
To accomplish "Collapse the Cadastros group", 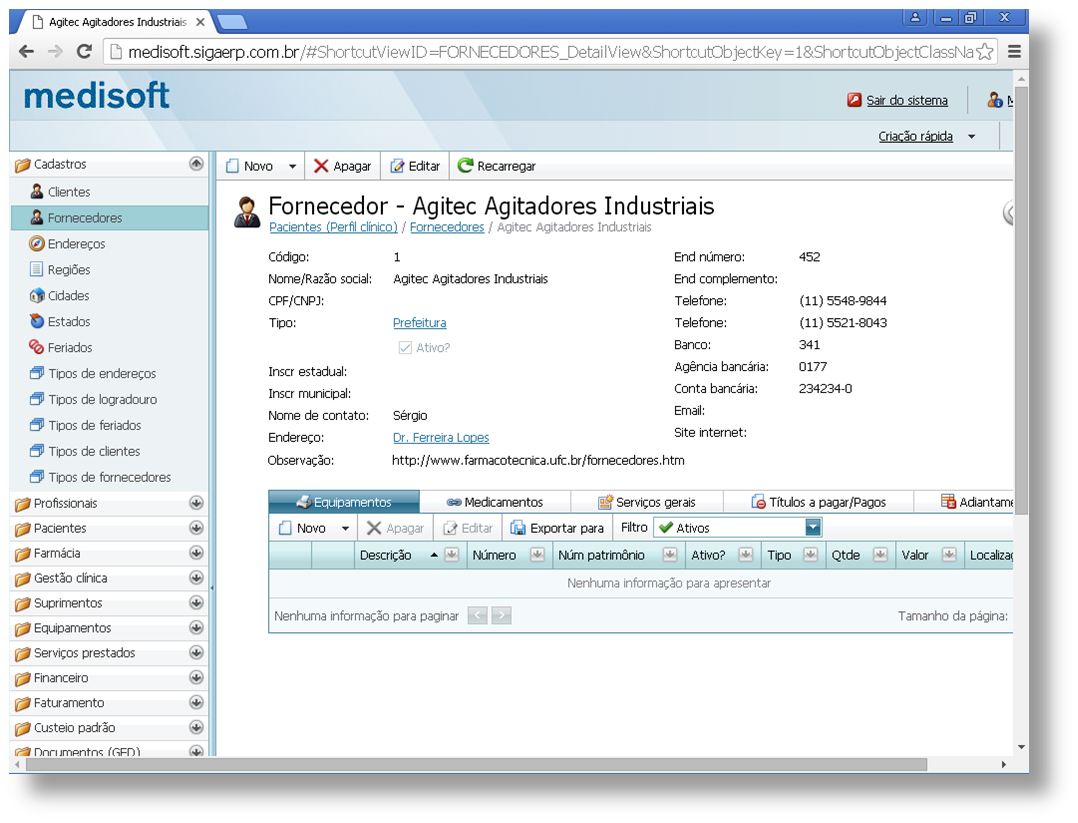I will coord(197,164).
